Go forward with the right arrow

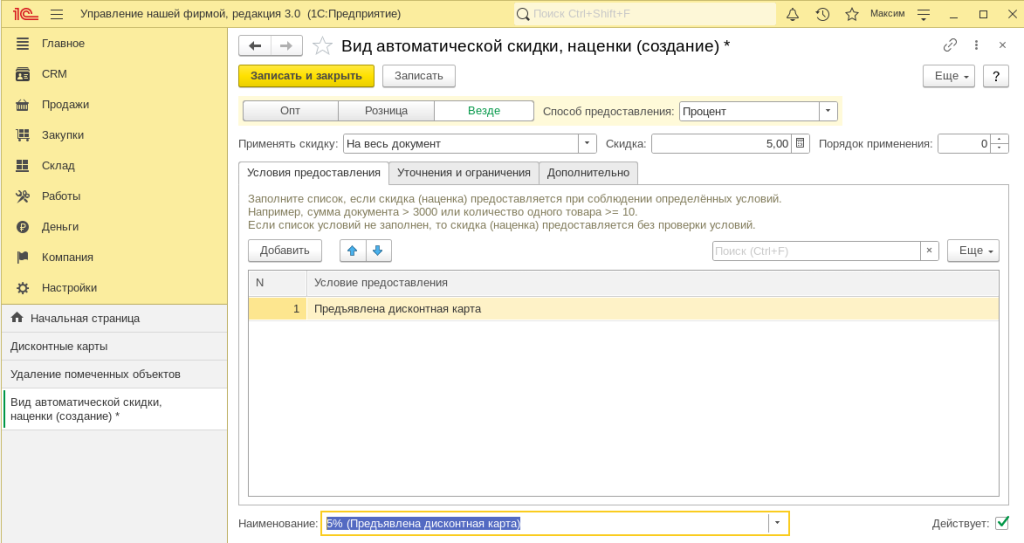click(x=286, y=46)
